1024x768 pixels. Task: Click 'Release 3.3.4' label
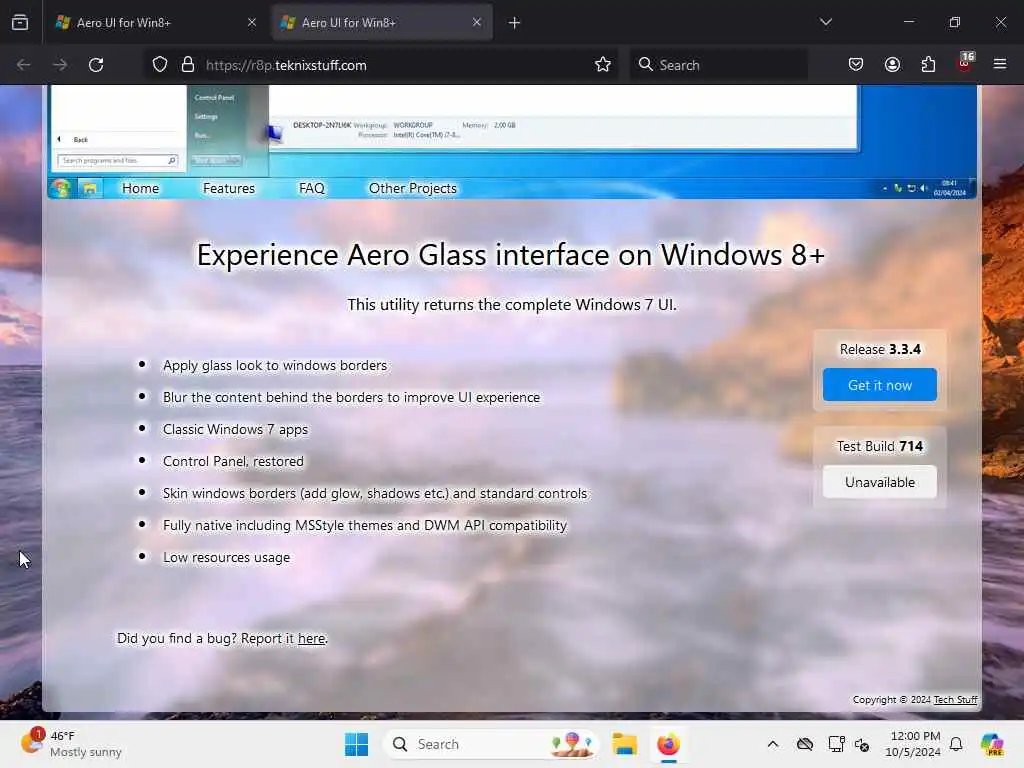coord(880,349)
